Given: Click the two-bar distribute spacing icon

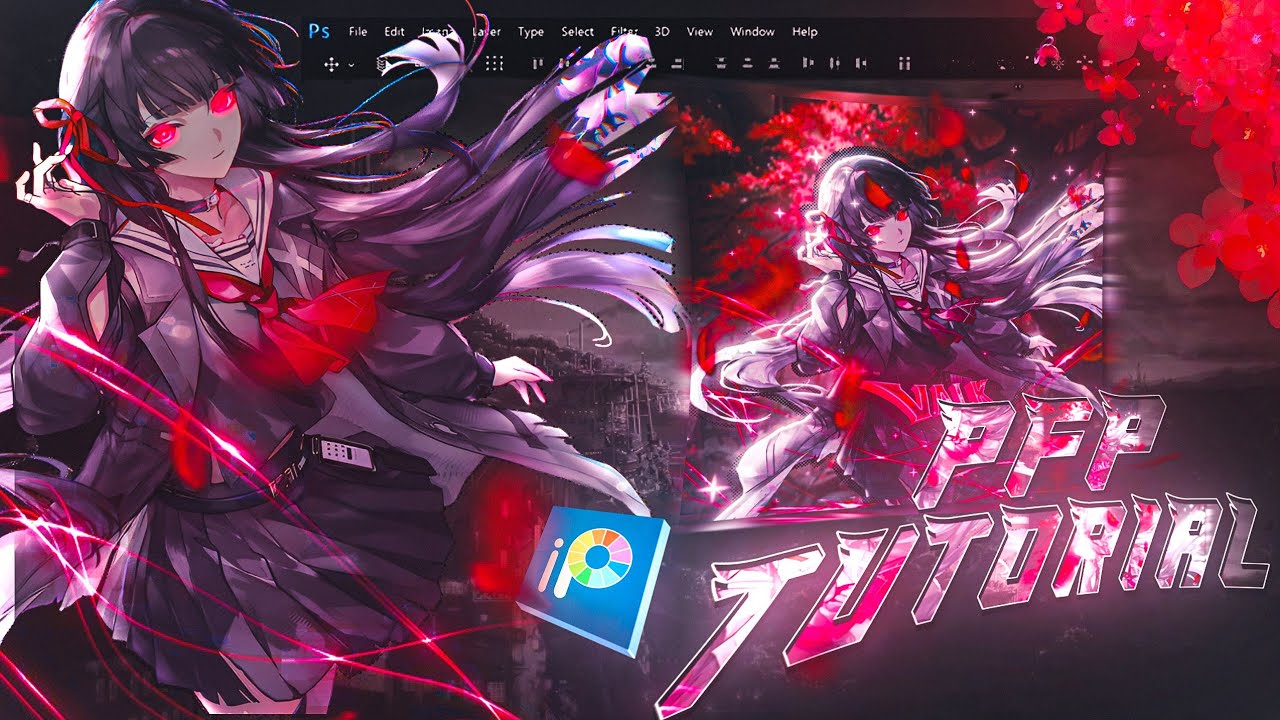Looking at the screenshot, I should (904, 64).
